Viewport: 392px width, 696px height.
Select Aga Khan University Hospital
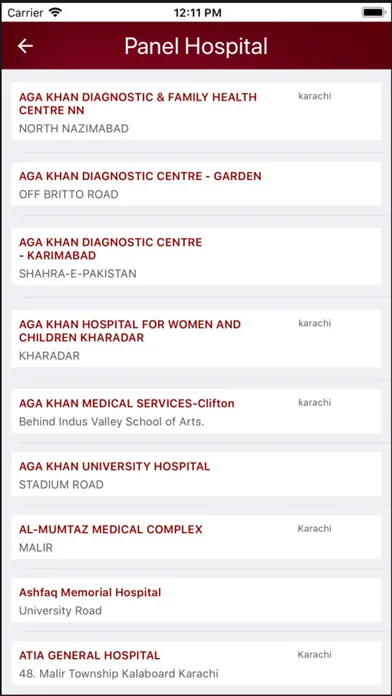tap(196, 474)
